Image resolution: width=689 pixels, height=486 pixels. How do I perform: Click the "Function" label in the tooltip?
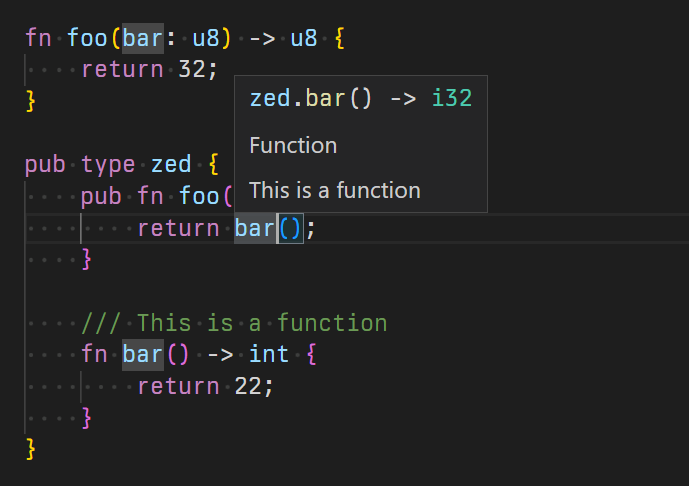click(293, 145)
